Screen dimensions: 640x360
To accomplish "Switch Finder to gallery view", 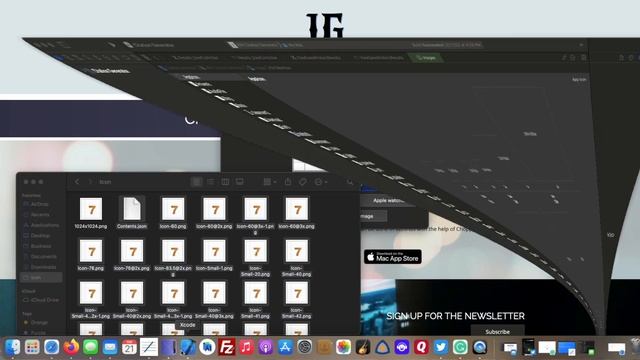I will coord(240,182).
